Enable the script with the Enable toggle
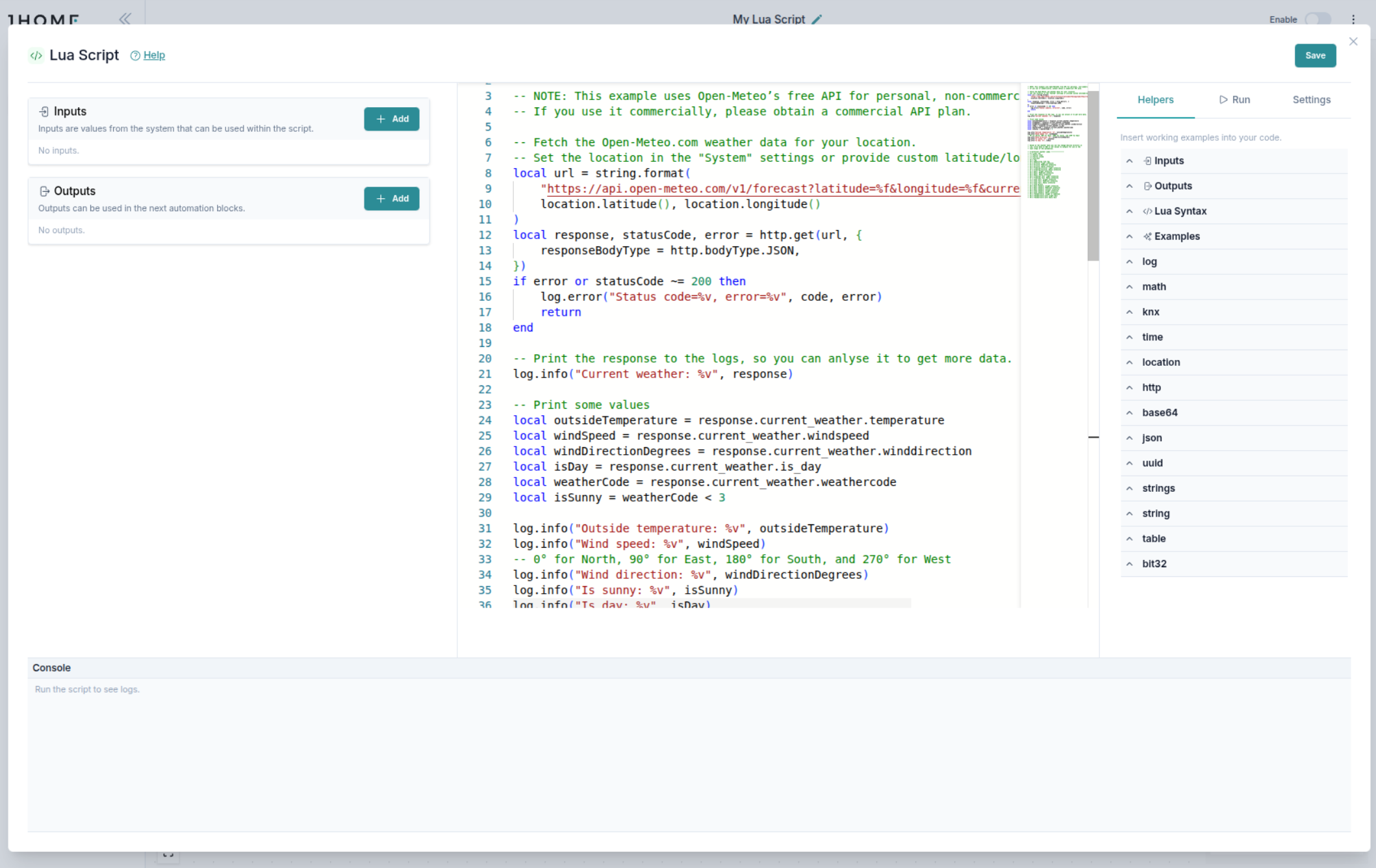Viewport: 1376px width, 868px height. [1318, 19]
